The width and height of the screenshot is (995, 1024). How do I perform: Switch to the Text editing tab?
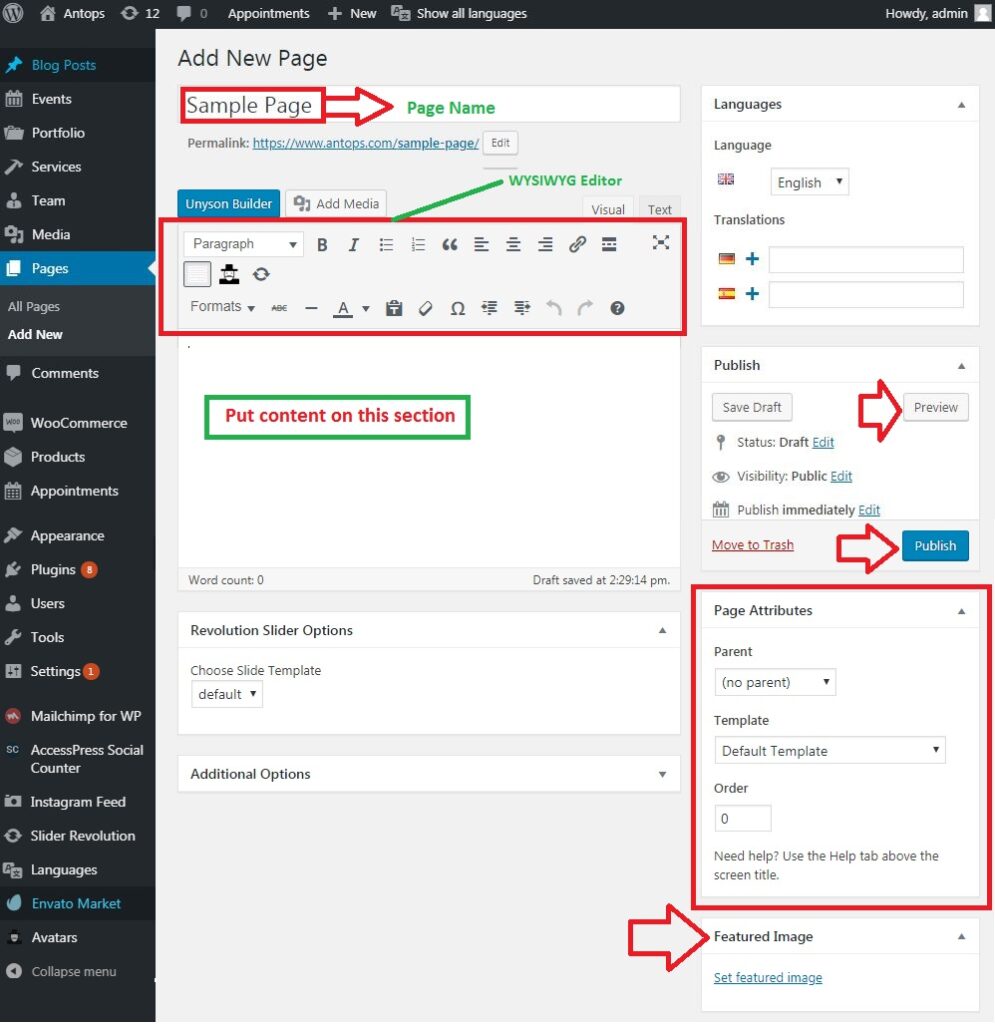659,209
